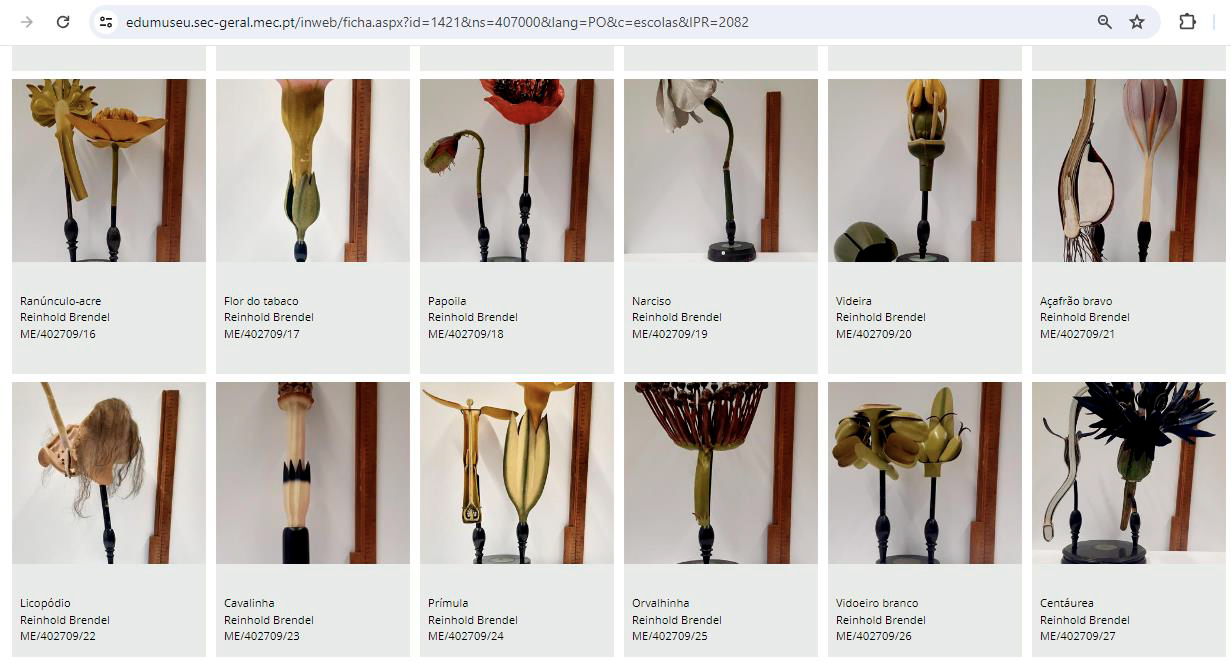Select the Licopódio model image
Image resolution: width=1231 pixels, height=663 pixels.
109,473
